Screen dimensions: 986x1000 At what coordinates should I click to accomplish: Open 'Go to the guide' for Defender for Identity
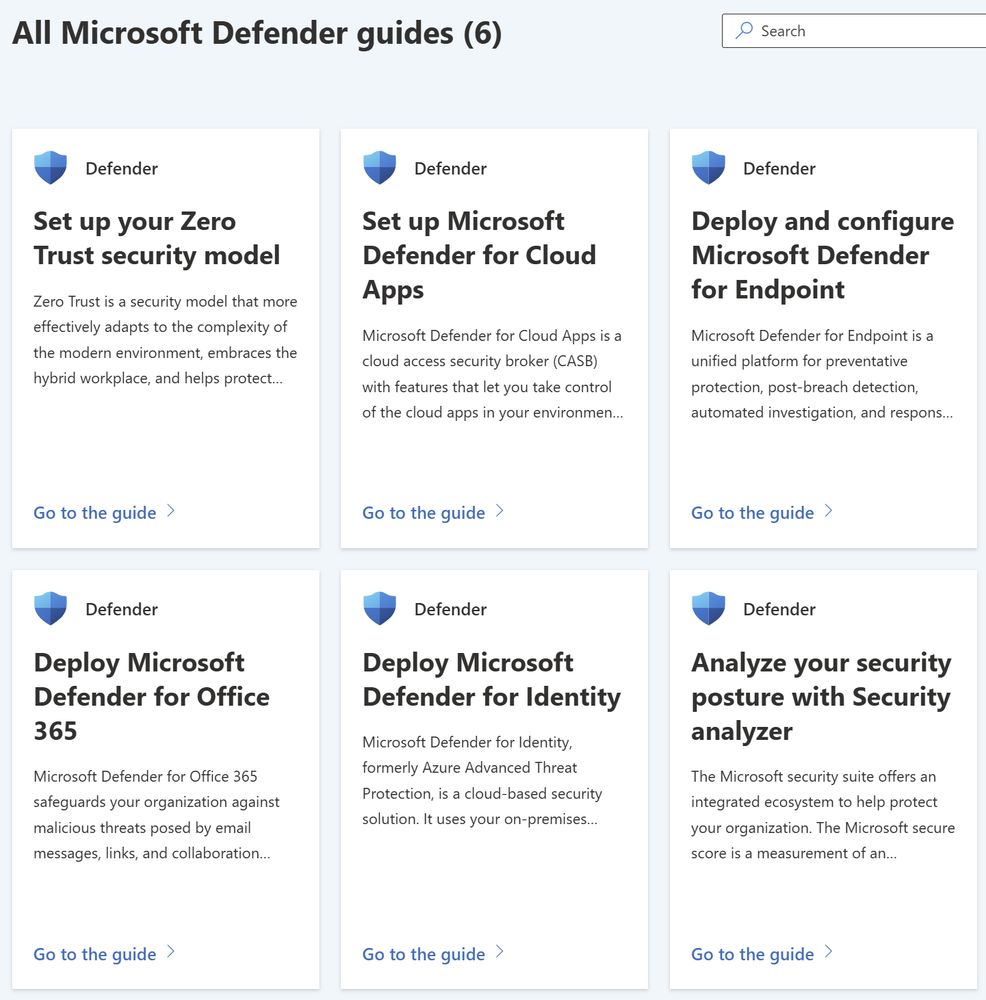423,954
